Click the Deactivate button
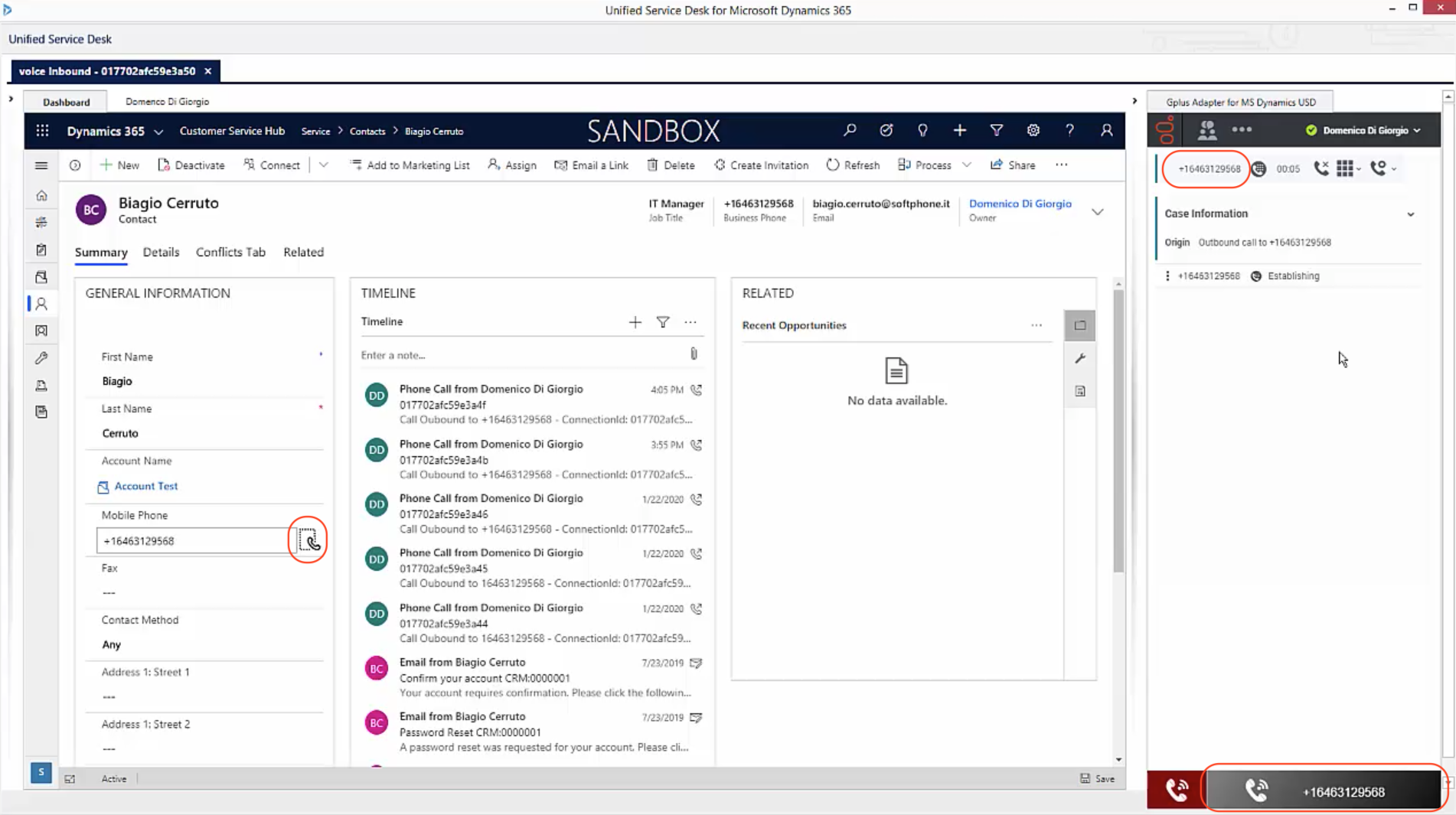Screen dimensions: 1456x815 coord(191,165)
